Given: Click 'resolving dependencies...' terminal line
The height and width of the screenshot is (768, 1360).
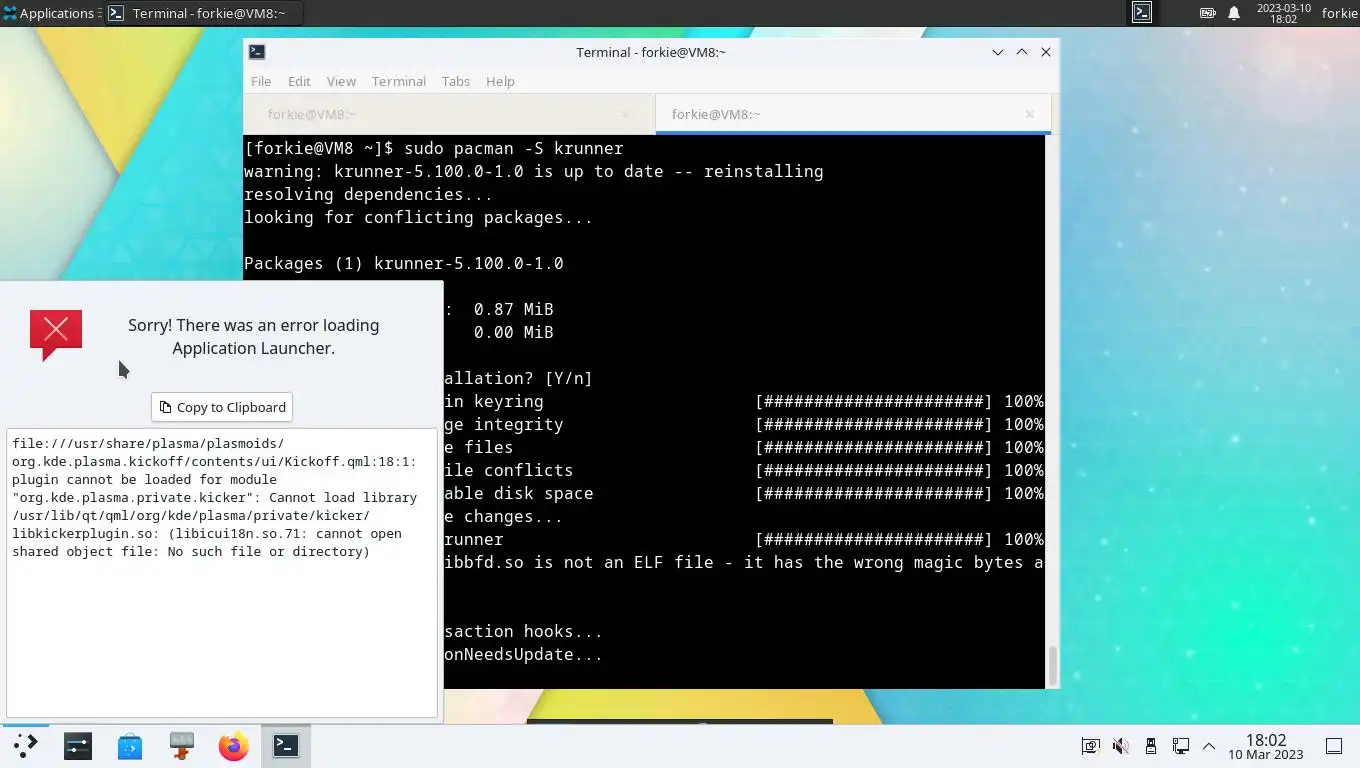Looking at the screenshot, I should pos(369,194).
